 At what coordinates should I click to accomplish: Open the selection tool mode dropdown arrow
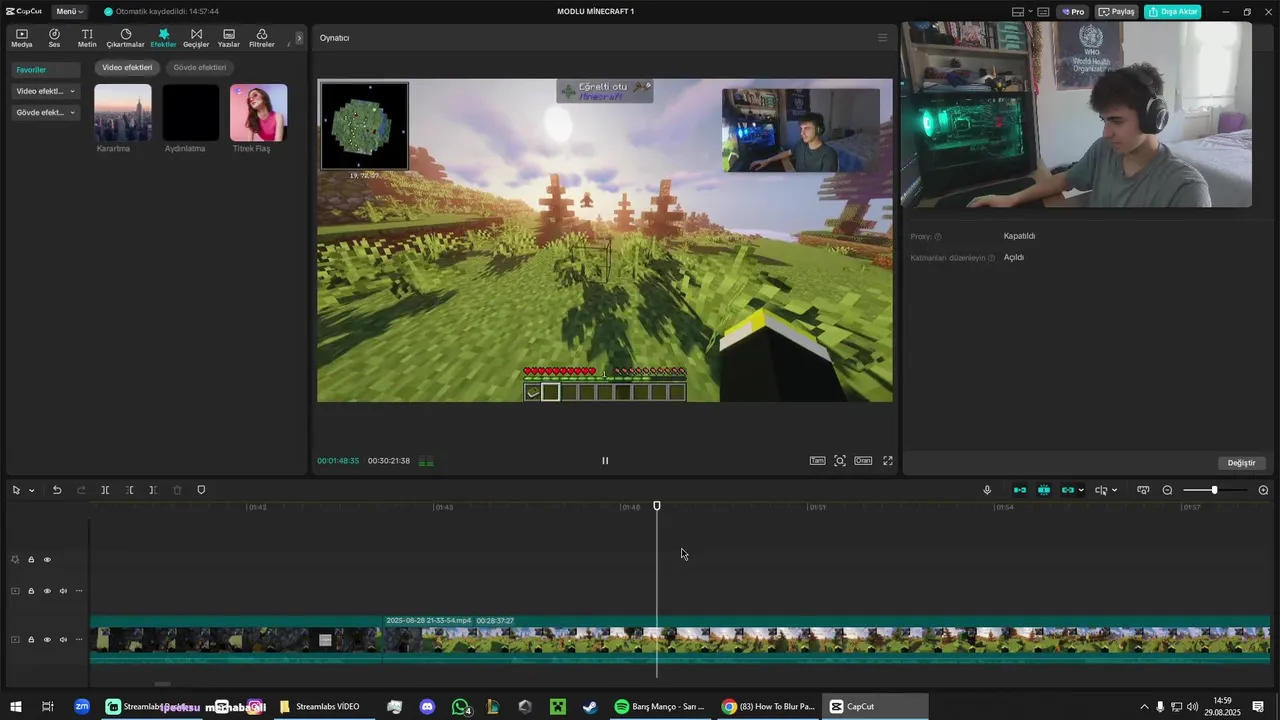click(x=32, y=491)
